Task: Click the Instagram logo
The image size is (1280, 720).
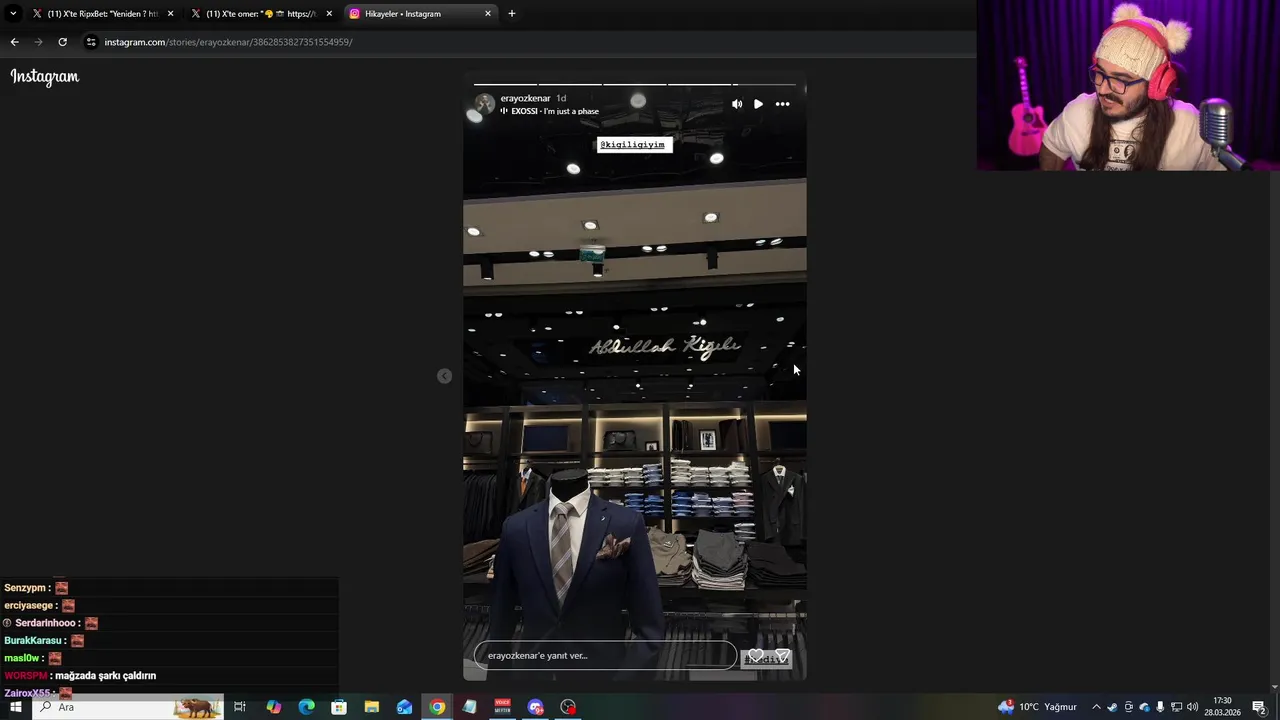Action: pyautogui.click(x=44, y=77)
